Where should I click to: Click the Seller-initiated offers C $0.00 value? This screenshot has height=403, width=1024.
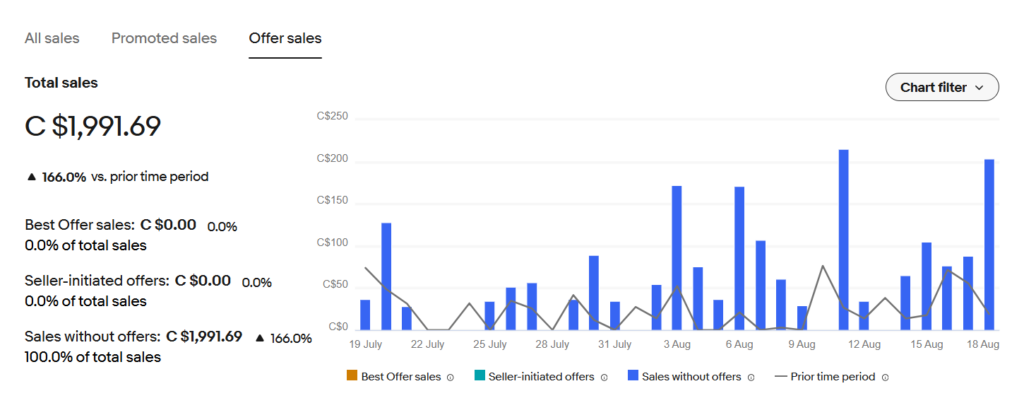tap(202, 281)
